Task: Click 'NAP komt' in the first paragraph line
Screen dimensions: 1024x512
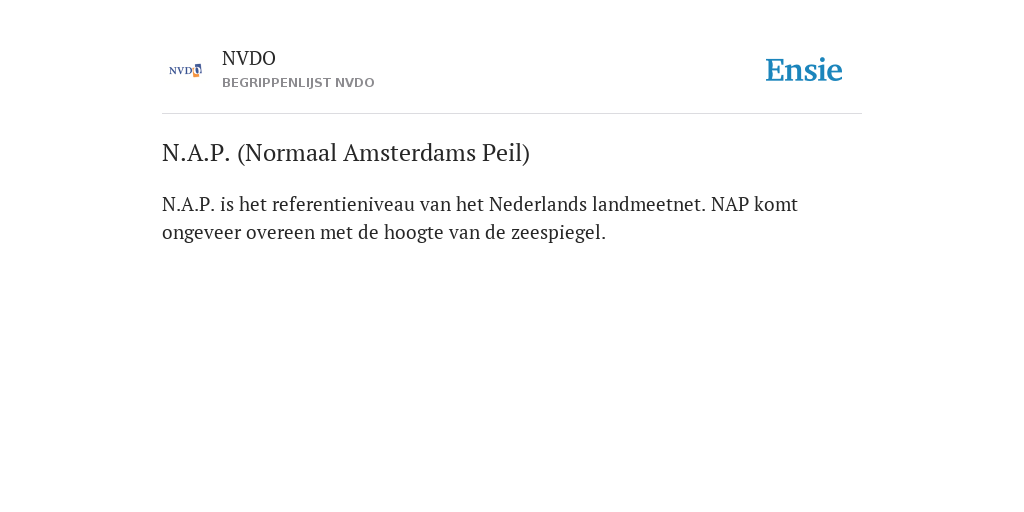Action: [754, 204]
